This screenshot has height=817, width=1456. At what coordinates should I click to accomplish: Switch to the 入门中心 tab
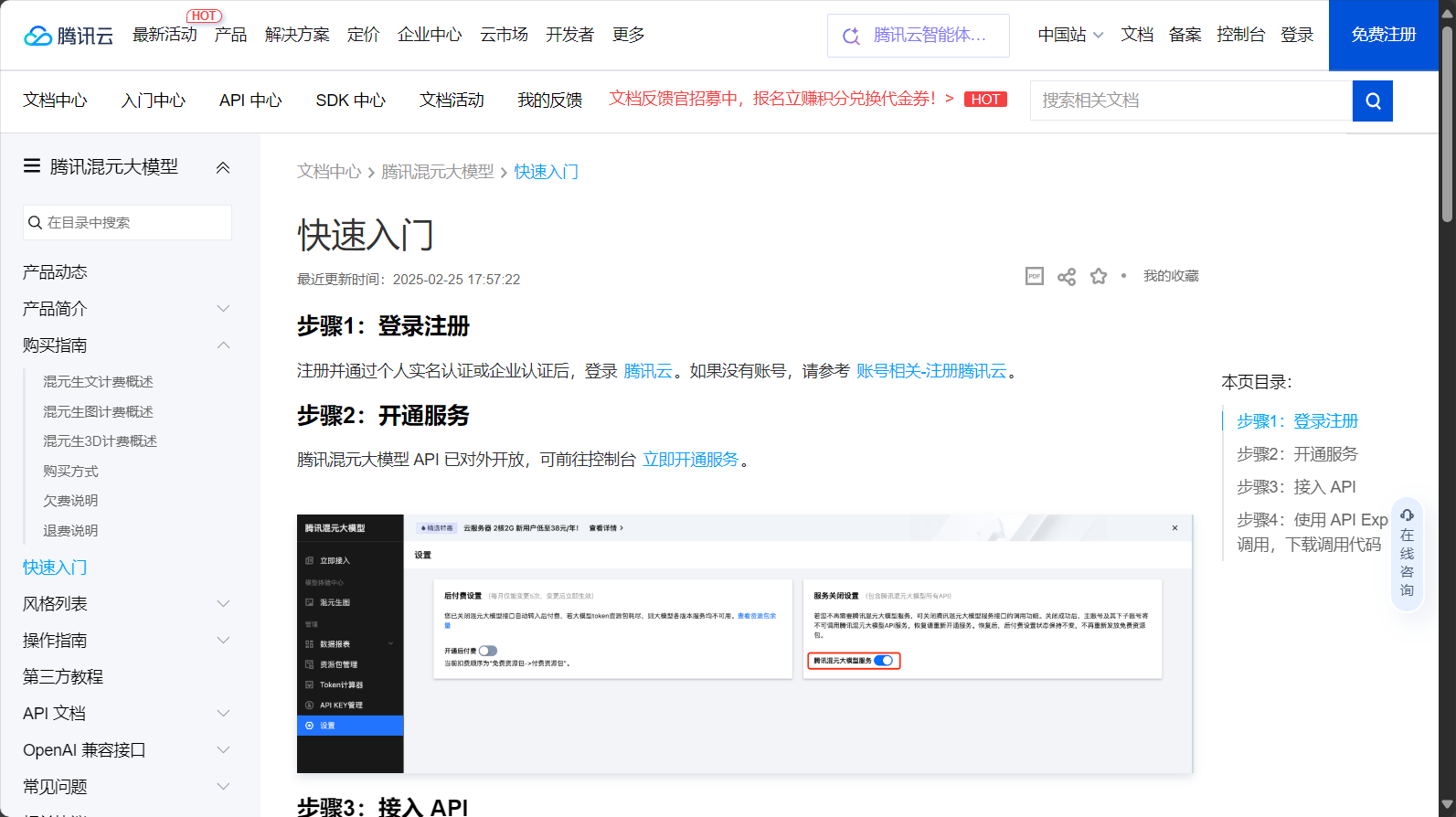[153, 101]
